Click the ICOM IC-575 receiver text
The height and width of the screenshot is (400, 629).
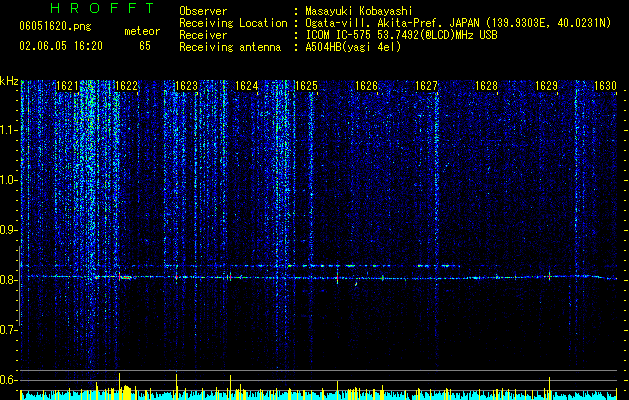point(401,35)
